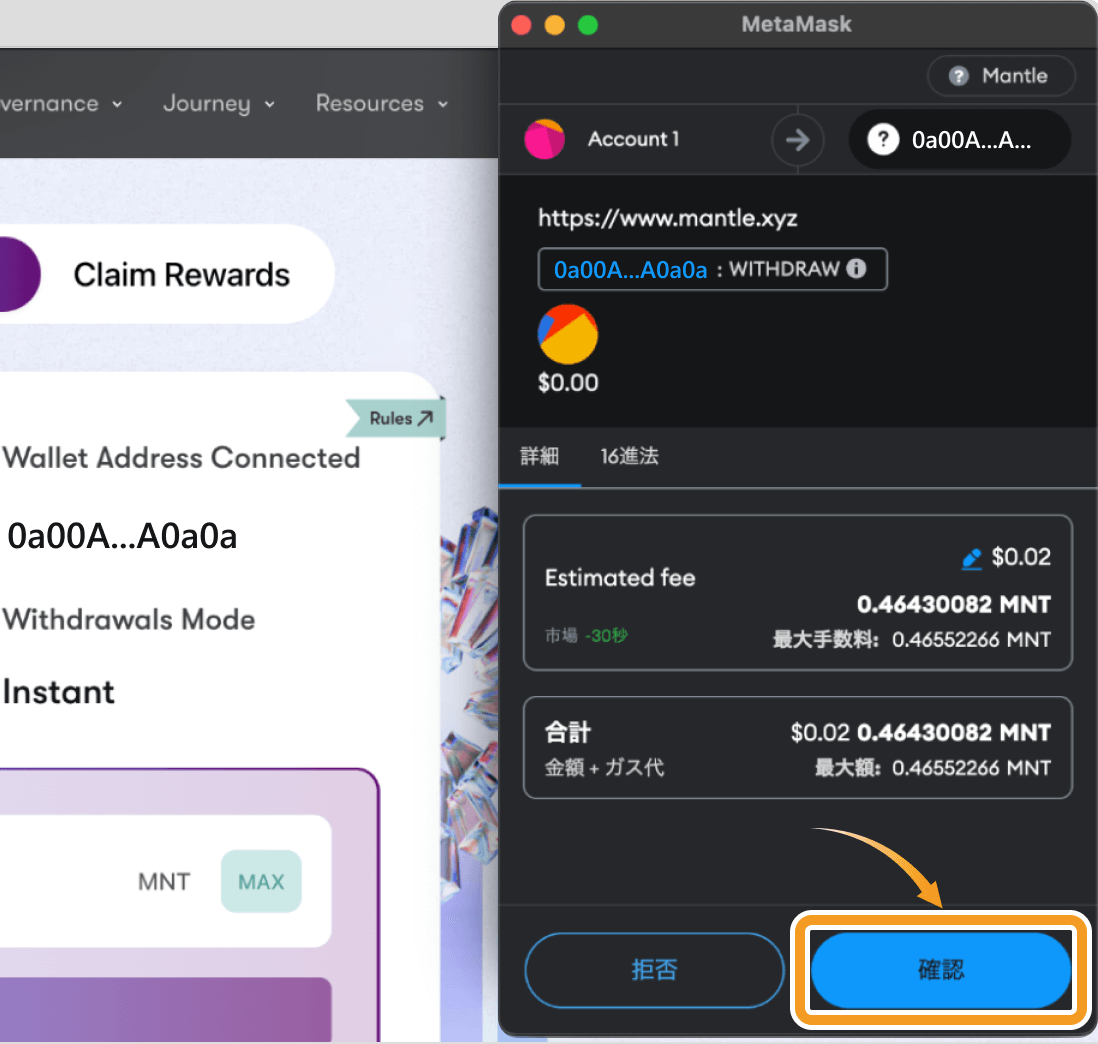
Task: Click the 0a00A...A0a0a contract address link
Action: coord(630,270)
